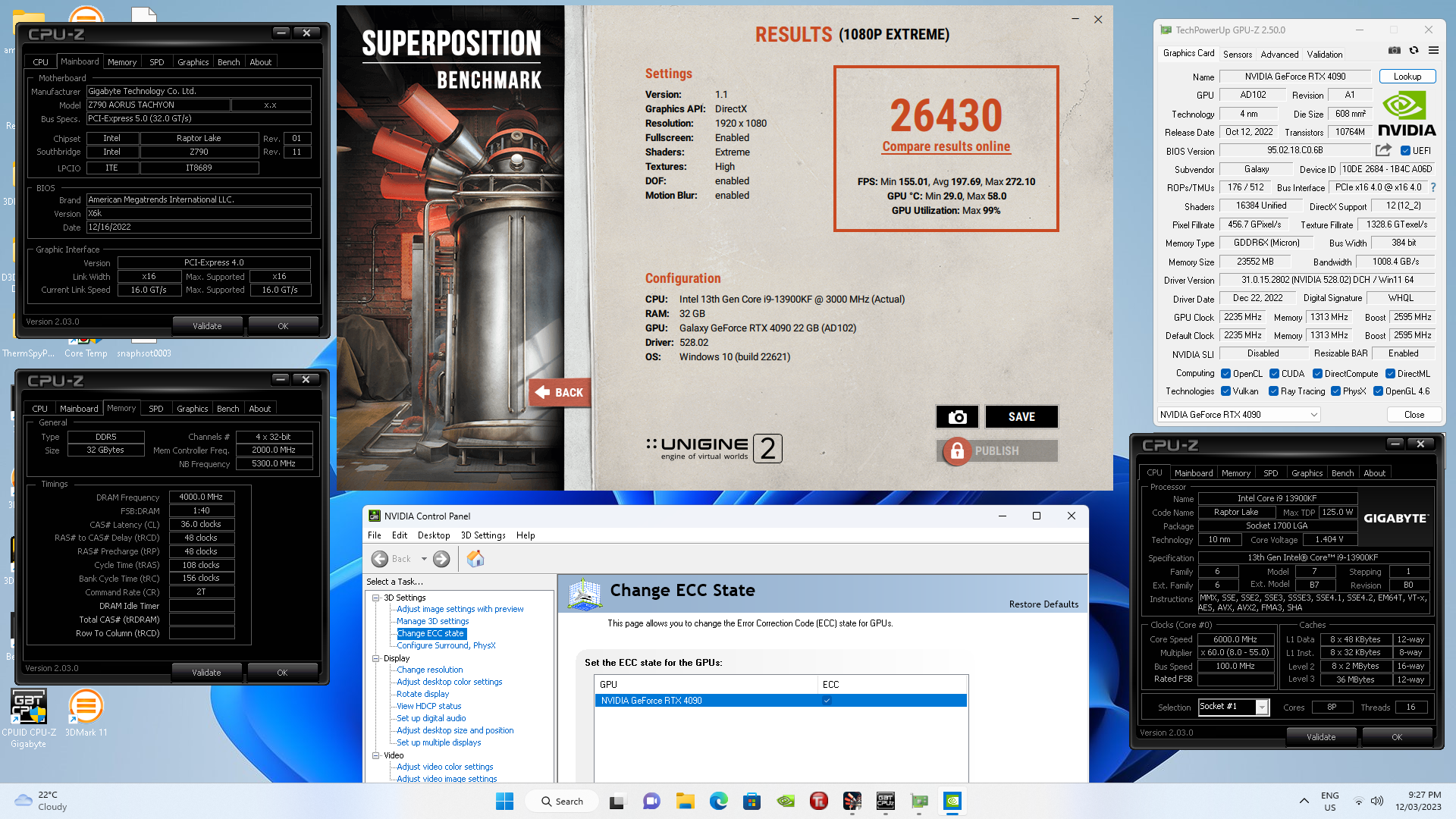Open the GPU selection dropdown in GPU-Z
The width and height of the screenshot is (1456, 819).
point(1239,415)
